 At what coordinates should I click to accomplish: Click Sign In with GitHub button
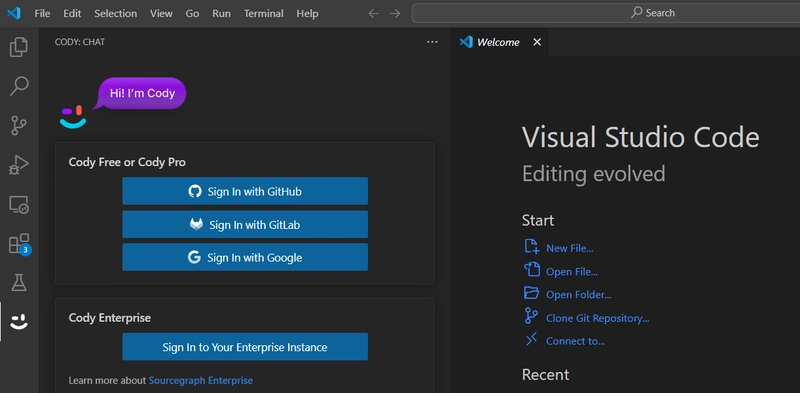coord(245,191)
